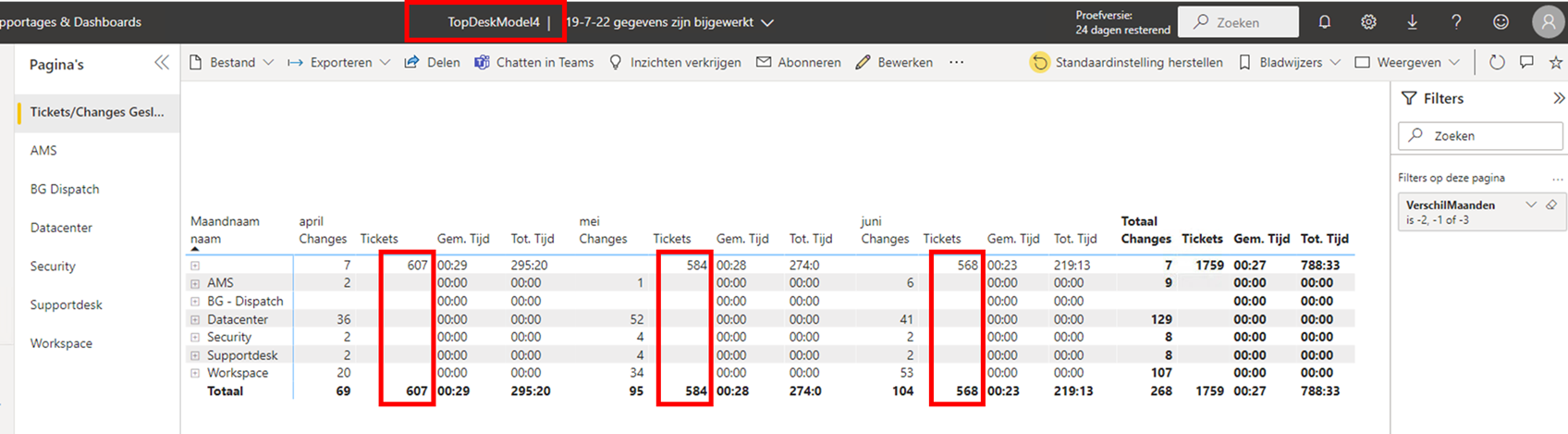The width and height of the screenshot is (1568, 434).
Task: Open the Datacenter page
Action: click(x=97, y=228)
